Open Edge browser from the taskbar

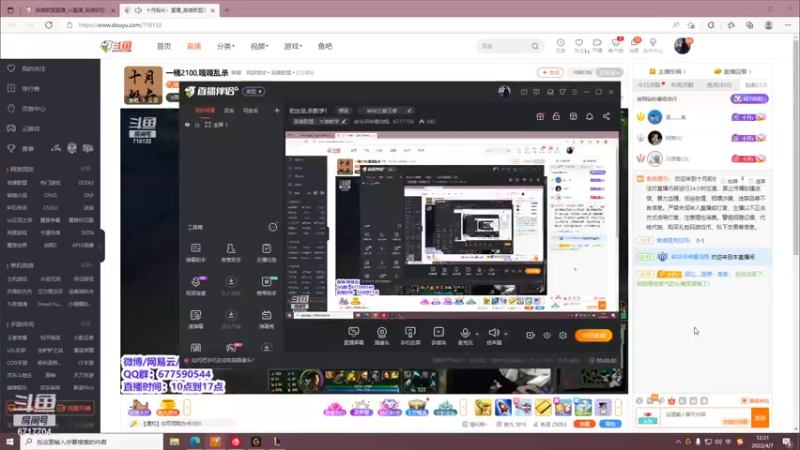point(195,442)
